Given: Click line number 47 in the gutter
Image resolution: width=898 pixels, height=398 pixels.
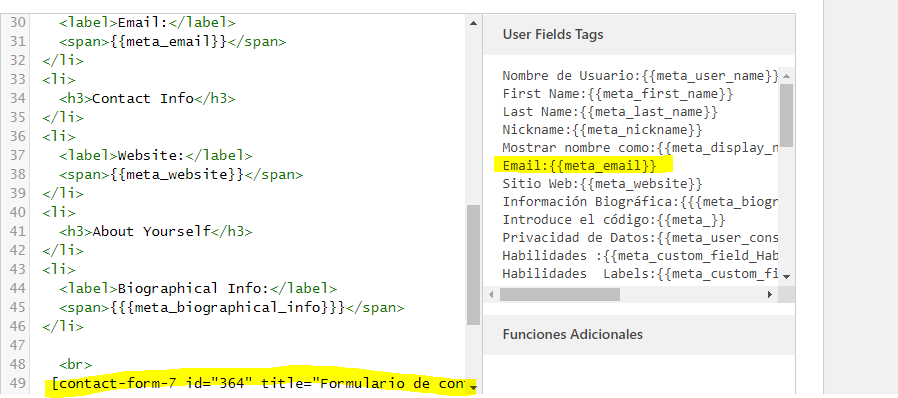Looking at the screenshot, I should 18,345.
